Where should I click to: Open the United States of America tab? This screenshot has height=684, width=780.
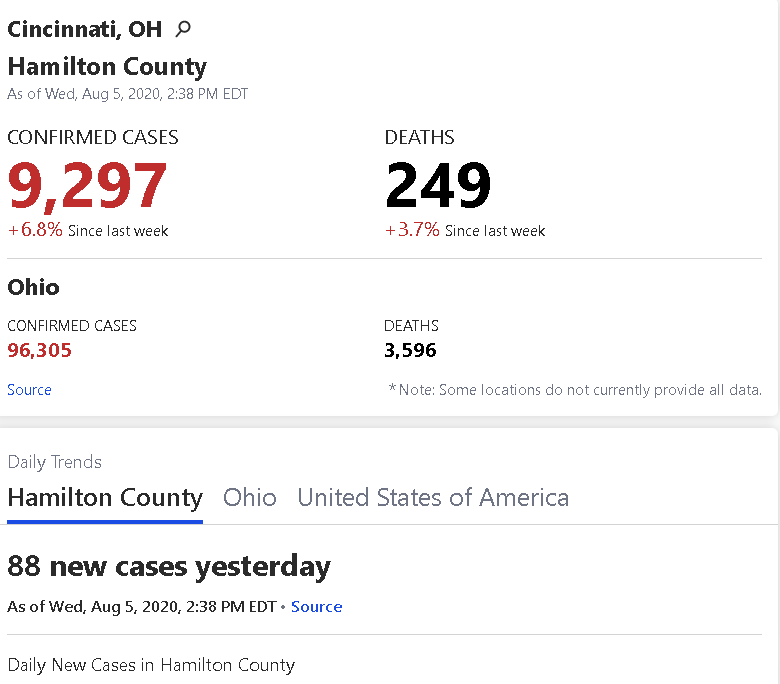coord(433,497)
